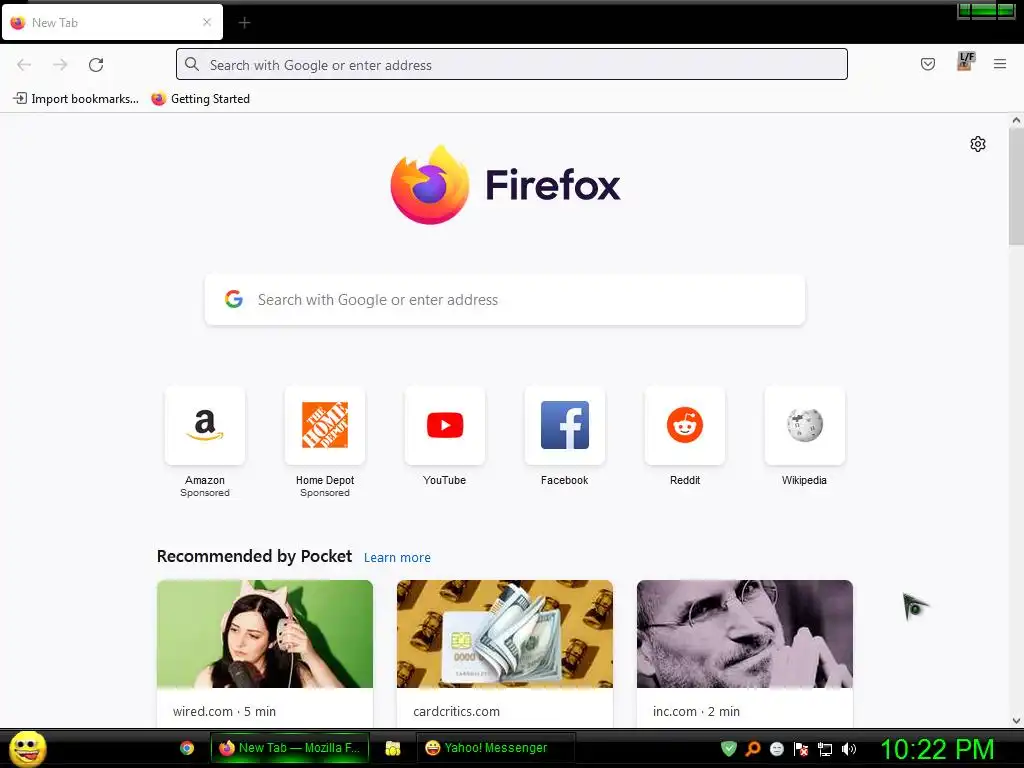Click the Recommended by Pocket heading
Screen dimensions: 1024x768
coord(254,556)
